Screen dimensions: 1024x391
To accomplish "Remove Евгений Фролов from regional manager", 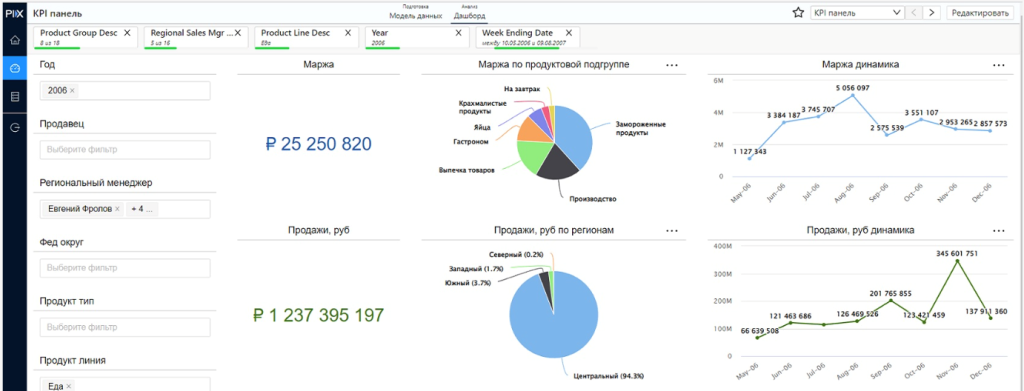I will [x=117, y=210].
